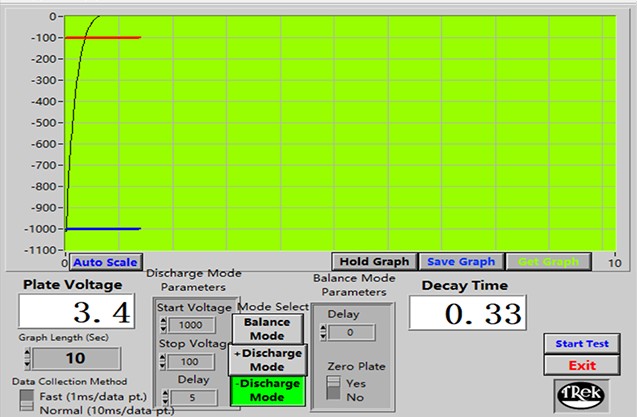This screenshot has height=417, width=637.
Task: Toggle the green -Discharge Mode button
Action: [265, 390]
